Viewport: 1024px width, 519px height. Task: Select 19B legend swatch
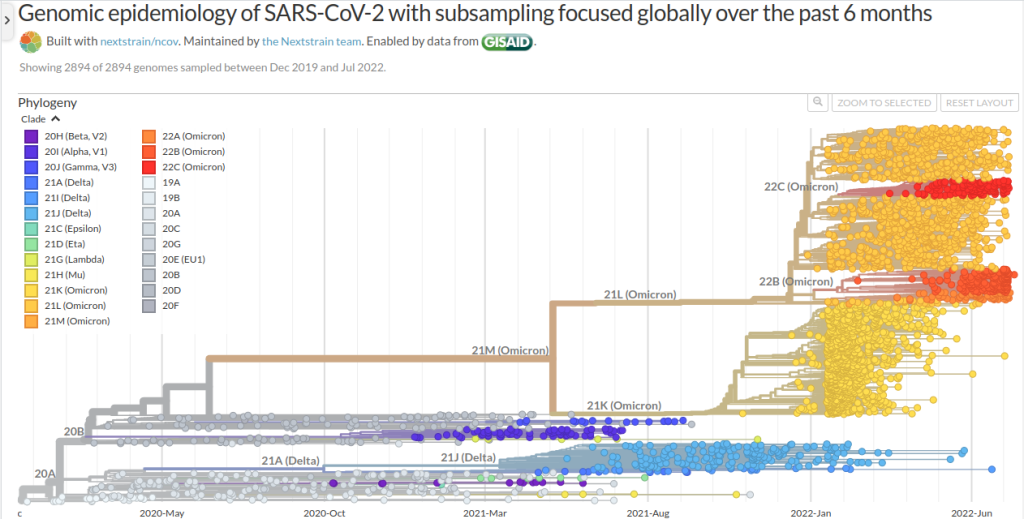149,198
